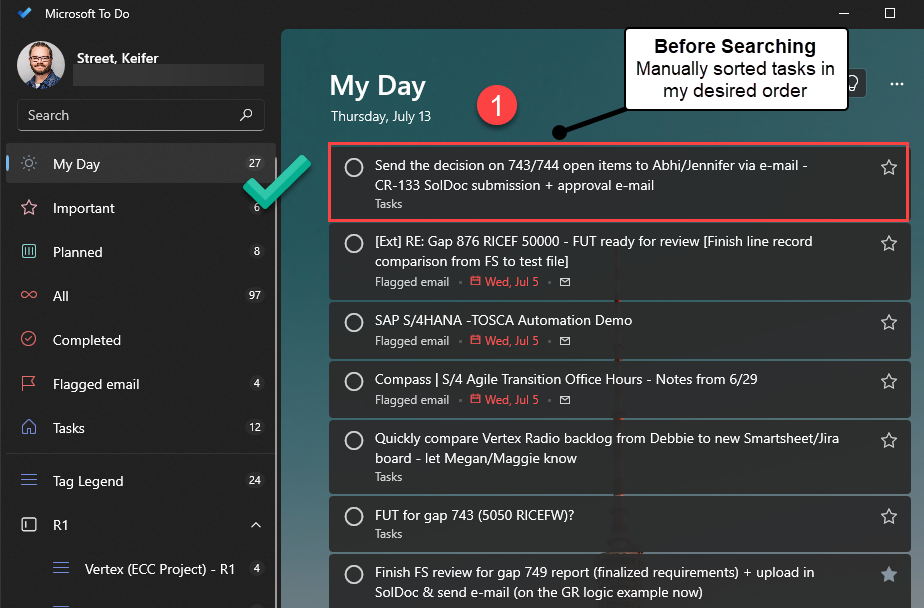Star the SAP S/4HANA TOSCA Automation Demo task

tap(889, 322)
